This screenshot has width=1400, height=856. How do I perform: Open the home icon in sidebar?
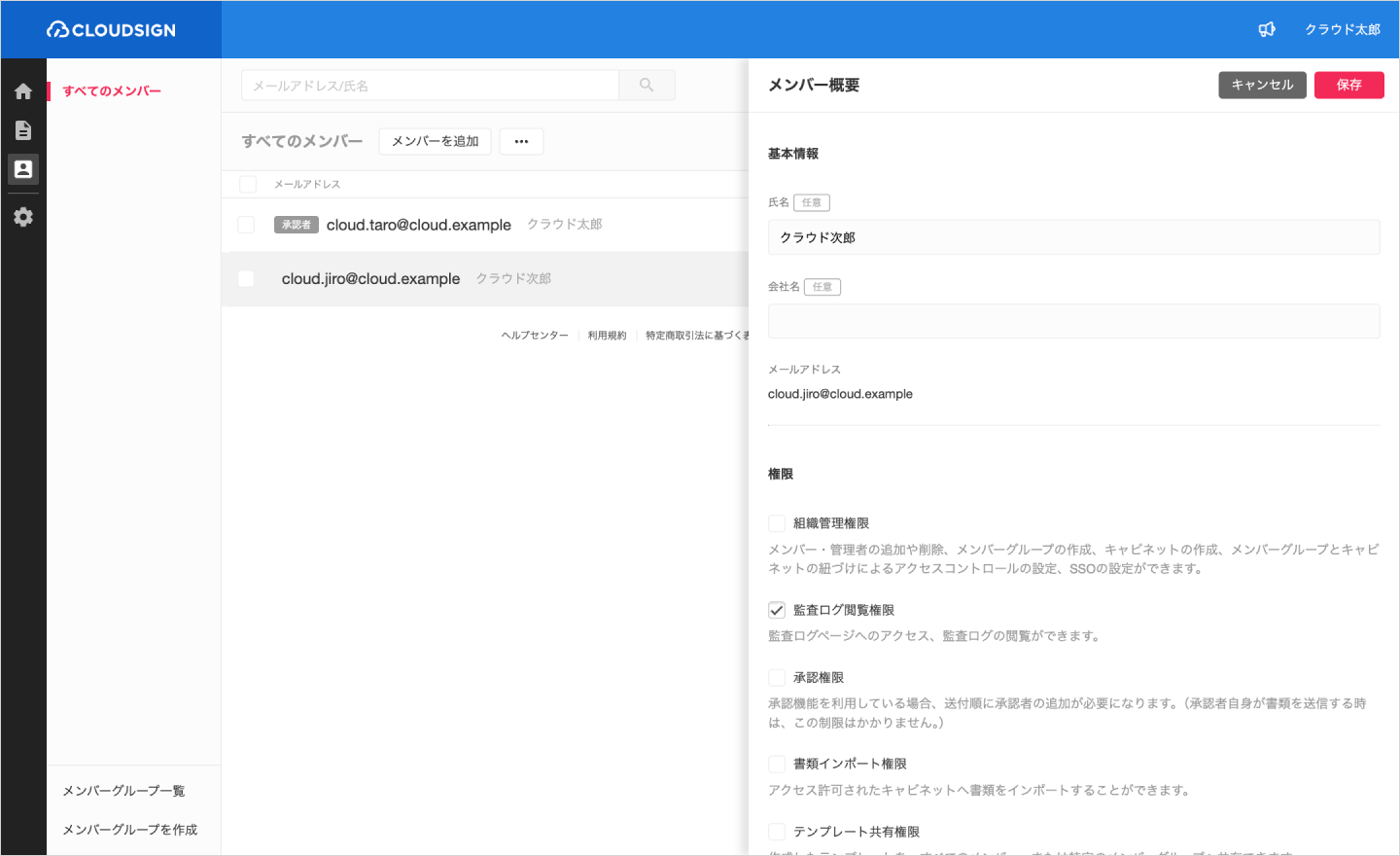pos(23,91)
